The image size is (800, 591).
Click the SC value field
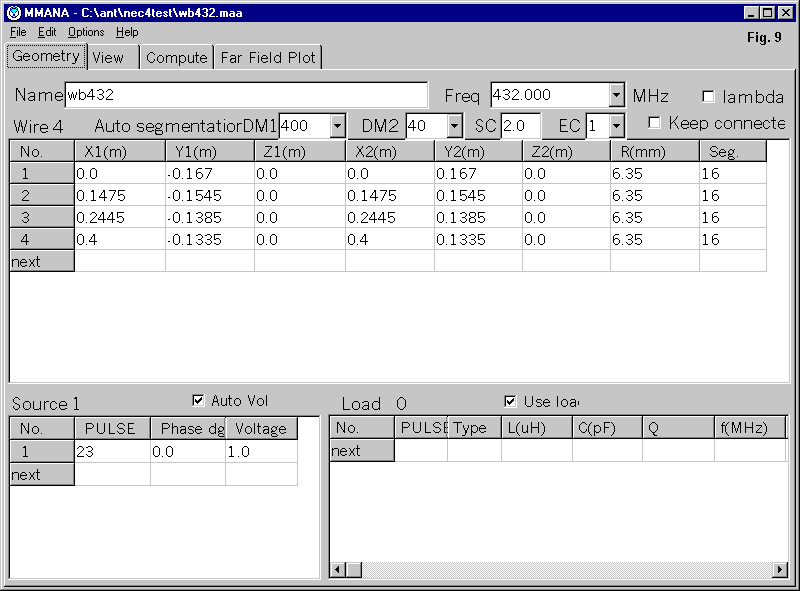[x=520, y=126]
